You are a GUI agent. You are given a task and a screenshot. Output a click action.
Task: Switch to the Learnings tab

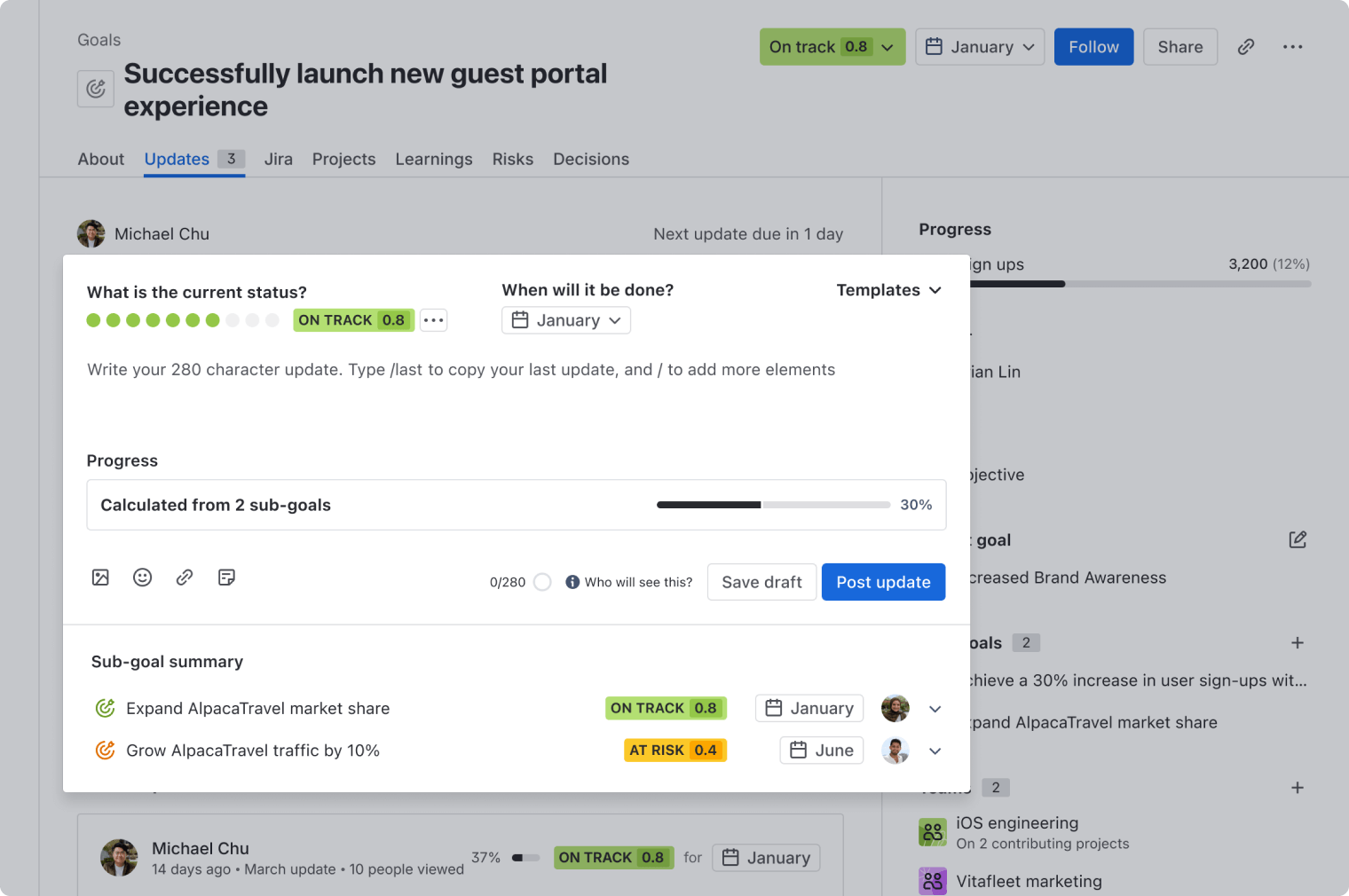433,159
